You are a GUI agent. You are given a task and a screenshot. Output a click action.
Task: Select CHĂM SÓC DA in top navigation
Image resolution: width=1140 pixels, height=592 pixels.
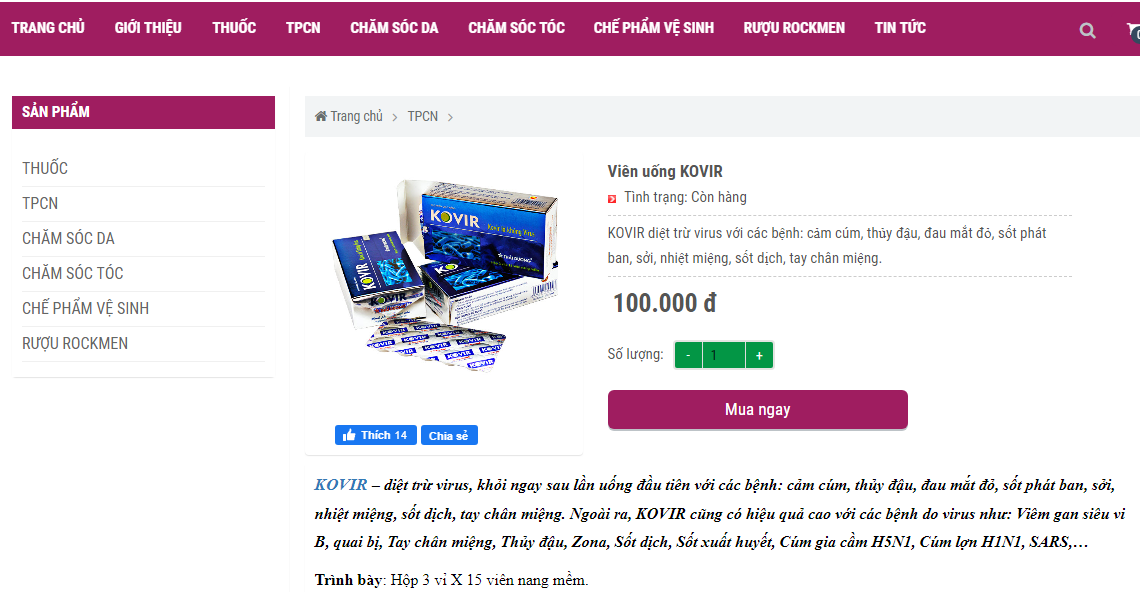(394, 28)
